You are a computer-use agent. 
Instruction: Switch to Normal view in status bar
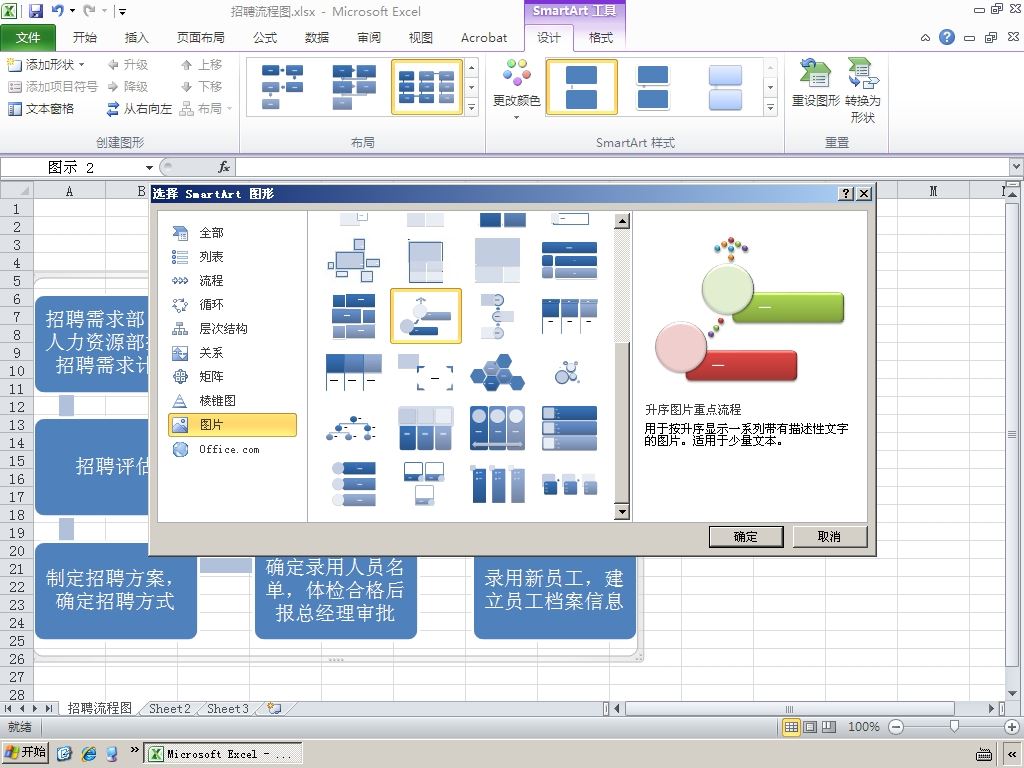pyautogui.click(x=792, y=727)
